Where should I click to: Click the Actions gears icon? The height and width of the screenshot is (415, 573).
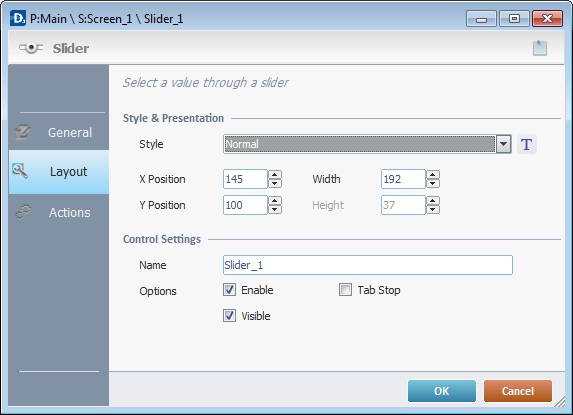23,212
